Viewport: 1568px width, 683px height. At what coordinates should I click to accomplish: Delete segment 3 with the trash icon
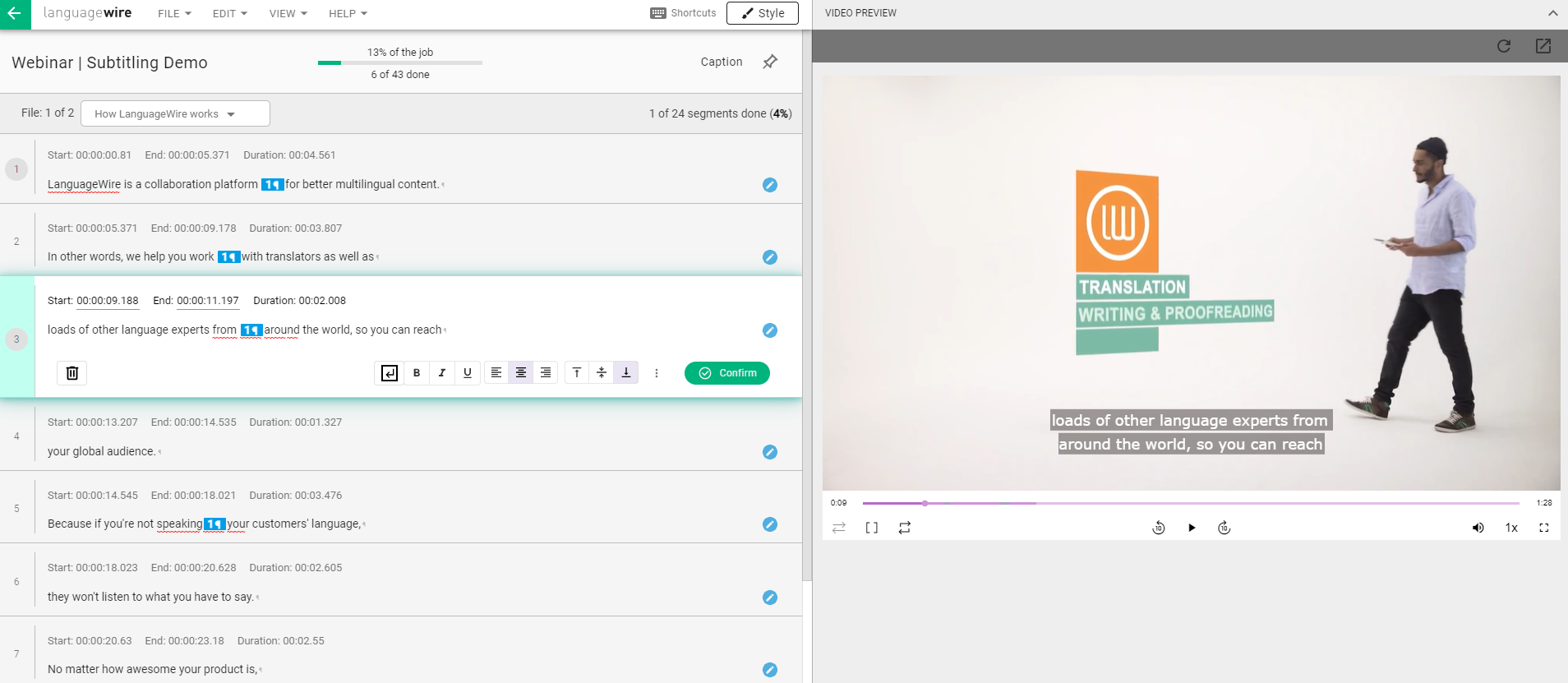72,373
